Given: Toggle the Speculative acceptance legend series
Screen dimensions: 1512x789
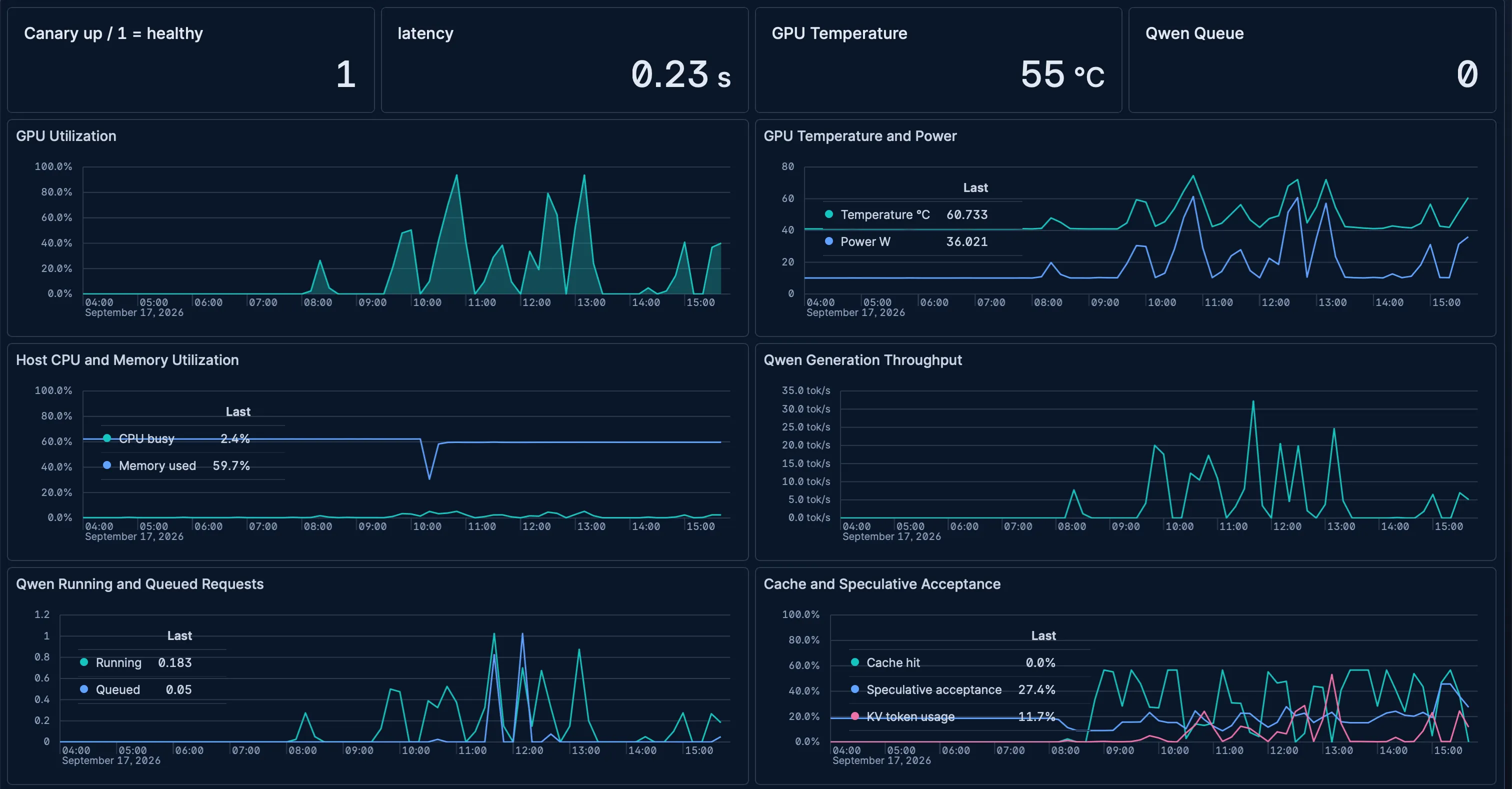Looking at the screenshot, I should [934, 690].
